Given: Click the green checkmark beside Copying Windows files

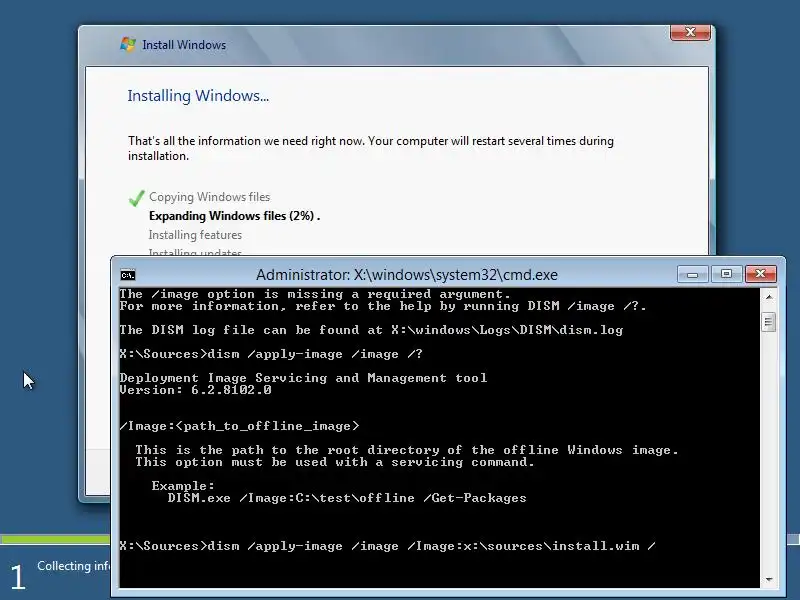Looking at the screenshot, I should coord(136,198).
